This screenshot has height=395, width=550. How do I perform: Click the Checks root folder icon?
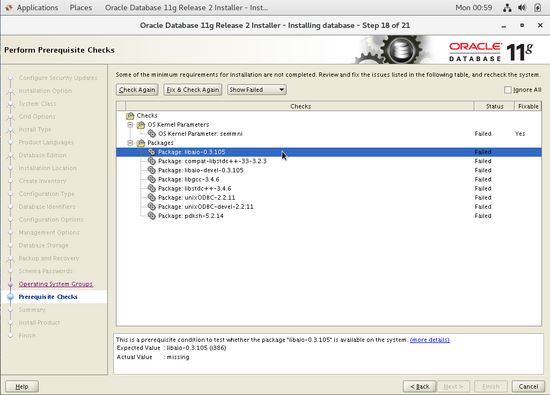pyautogui.click(x=130, y=115)
